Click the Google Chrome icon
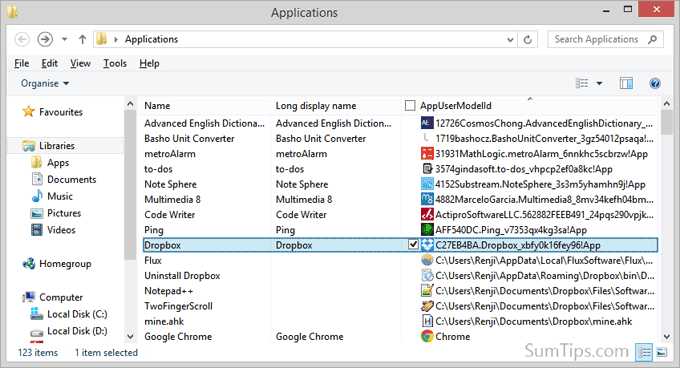The height and width of the screenshot is (368, 680). point(427,336)
